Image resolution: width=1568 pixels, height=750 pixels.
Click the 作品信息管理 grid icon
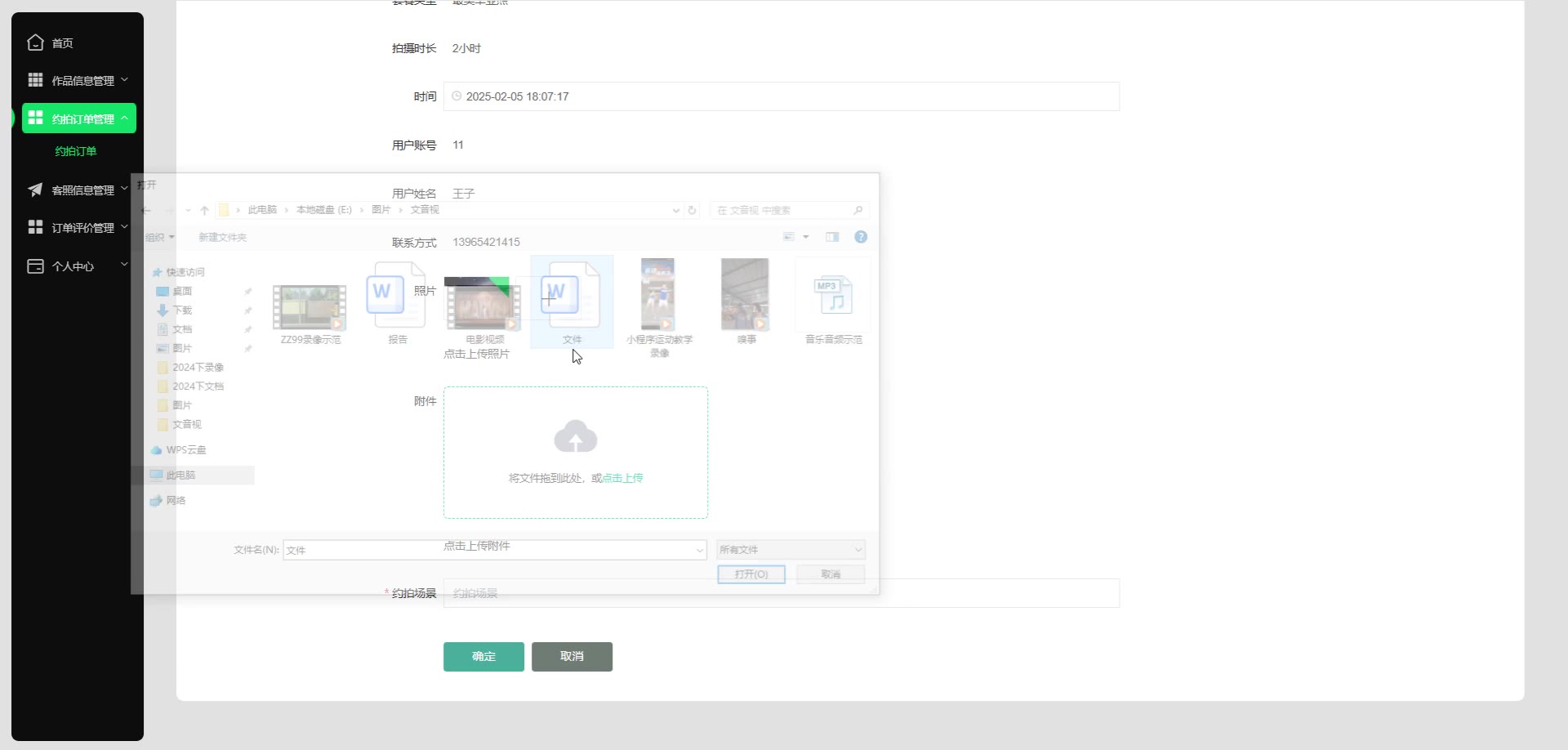(x=35, y=80)
